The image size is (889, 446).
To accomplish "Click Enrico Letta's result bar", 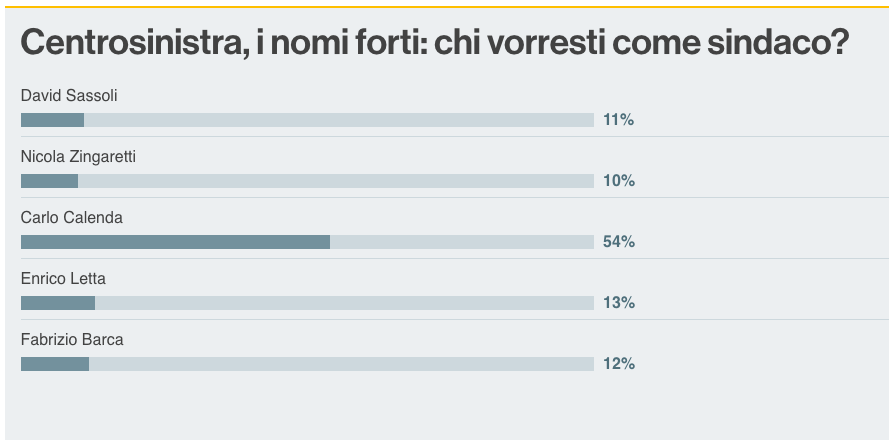I will (x=307, y=303).
